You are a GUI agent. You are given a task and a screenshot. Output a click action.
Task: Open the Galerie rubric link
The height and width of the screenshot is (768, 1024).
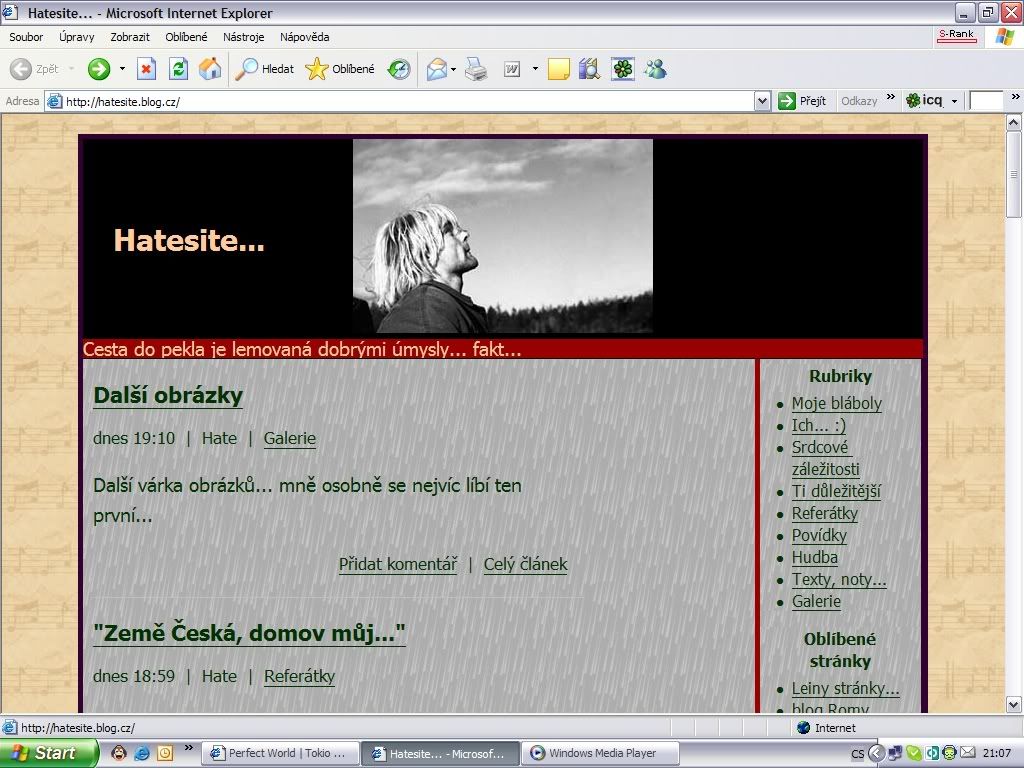point(816,601)
